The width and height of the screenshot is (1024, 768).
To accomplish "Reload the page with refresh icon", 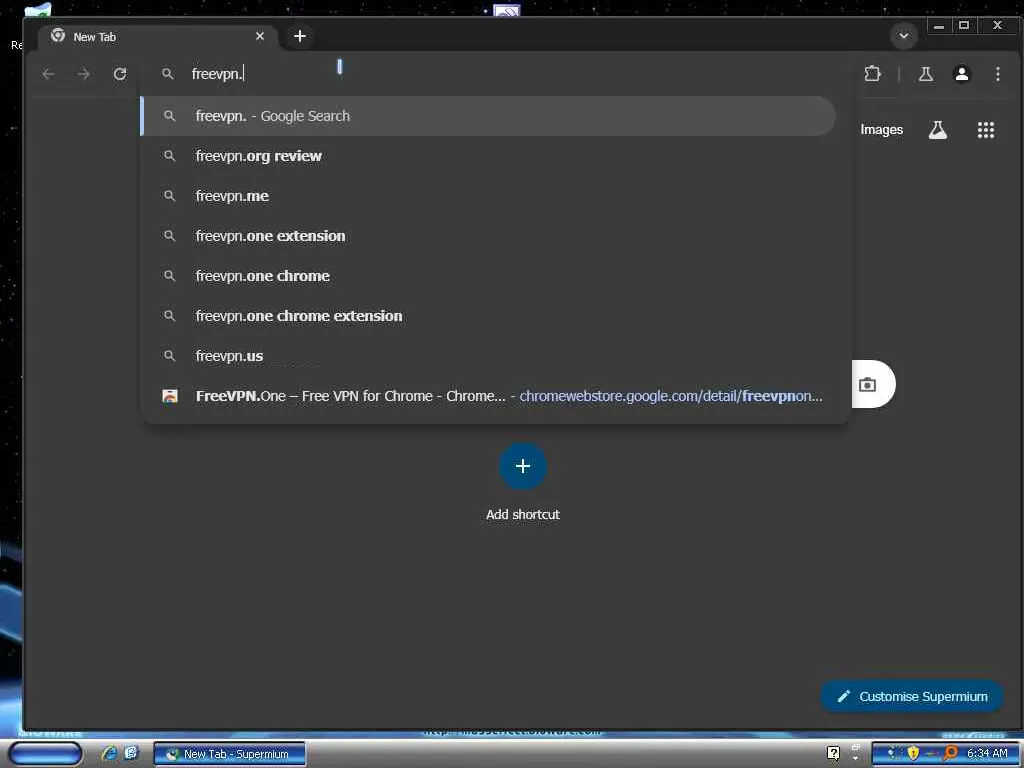I will click(x=120, y=74).
